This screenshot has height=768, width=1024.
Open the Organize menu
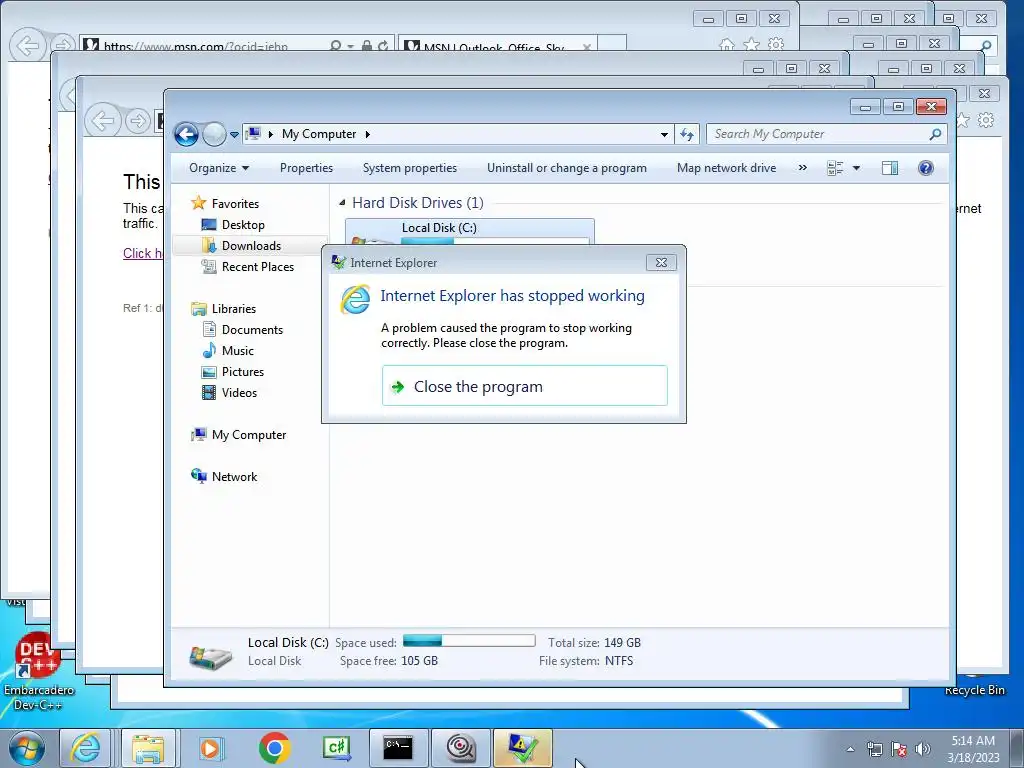pyautogui.click(x=219, y=168)
